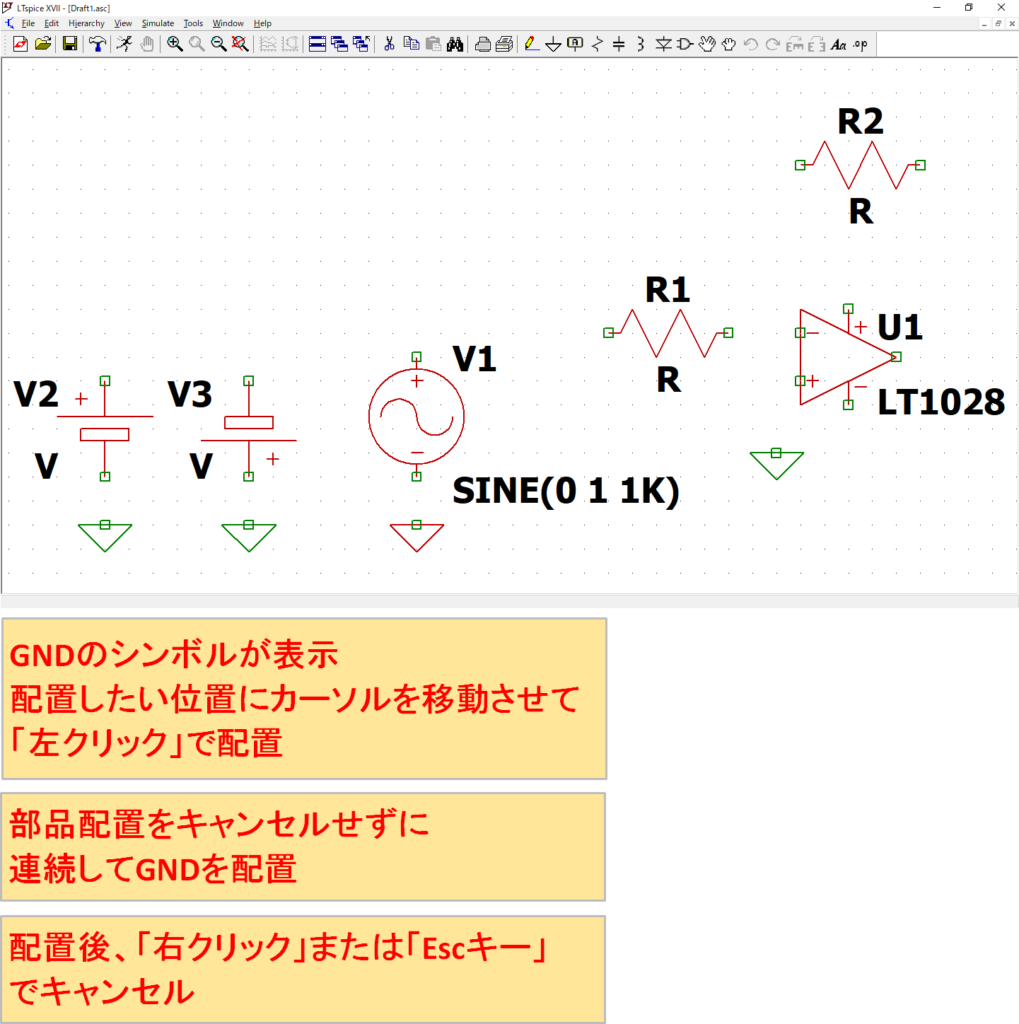Open the Tools menu
Viewport: 1019px width, 1024px height.
coord(193,24)
